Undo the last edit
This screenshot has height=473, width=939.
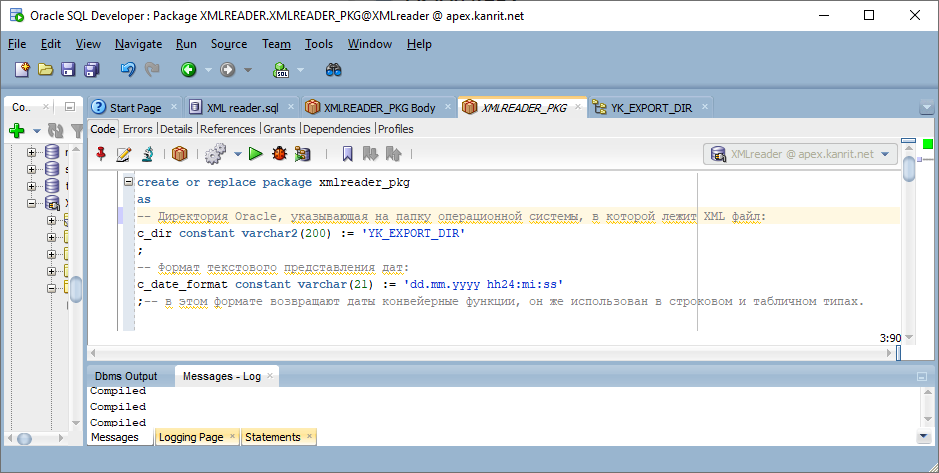(x=128, y=69)
